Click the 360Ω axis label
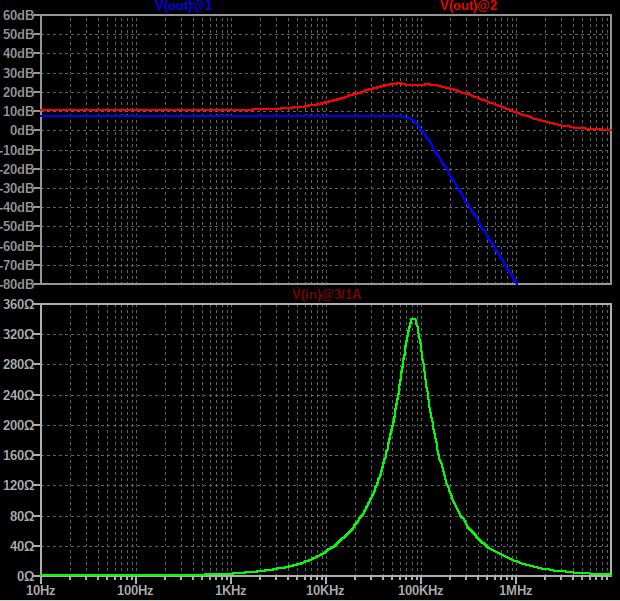This screenshot has height=601, width=620. 18,304
